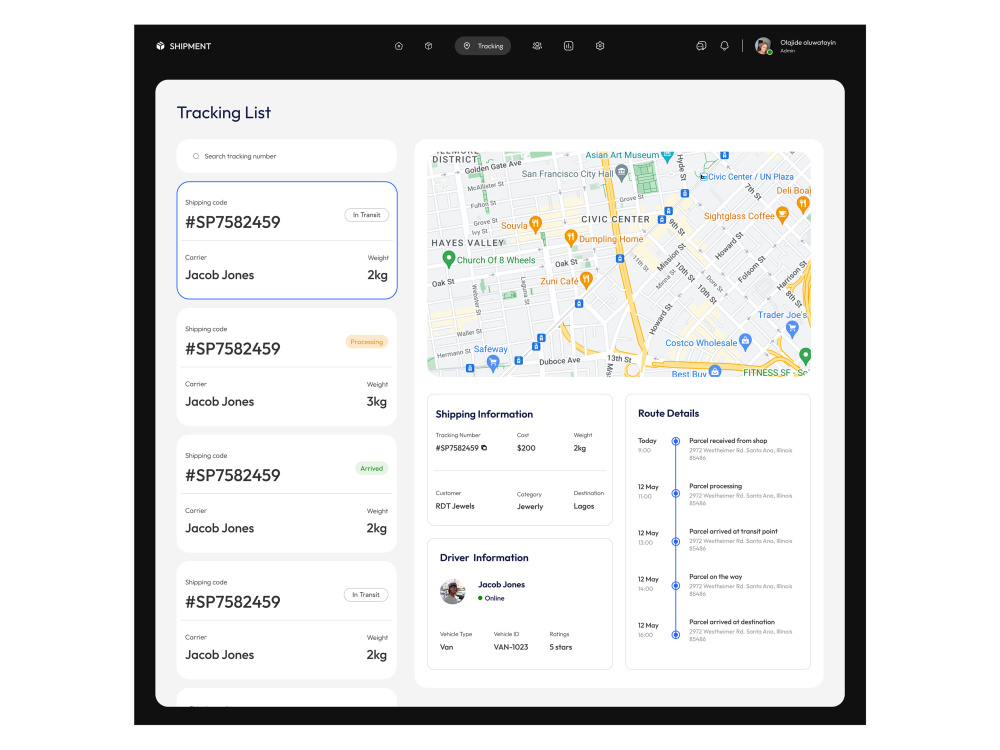This screenshot has width=1000, height=750.
Task: Click the Route Details heading
Action: pyautogui.click(x=668, y=413)
